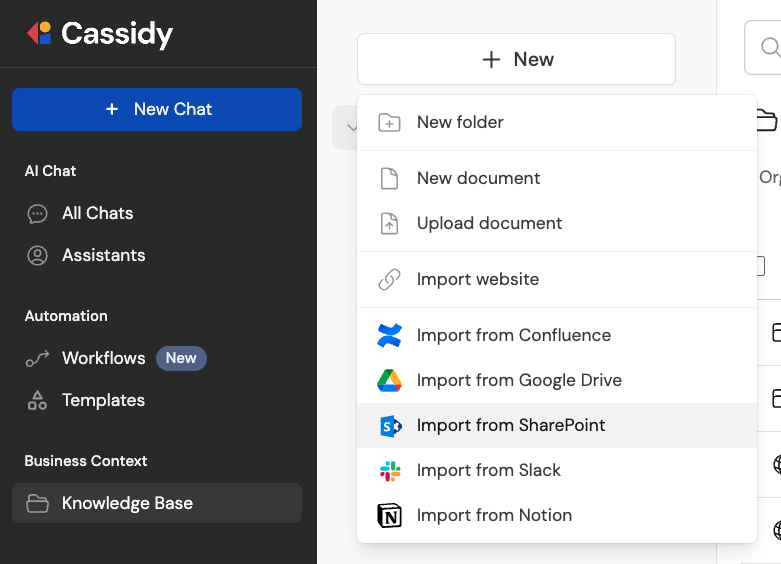This screenshot has width=781, height=564.
Task: Open All Chats
Action: point(97,213)
